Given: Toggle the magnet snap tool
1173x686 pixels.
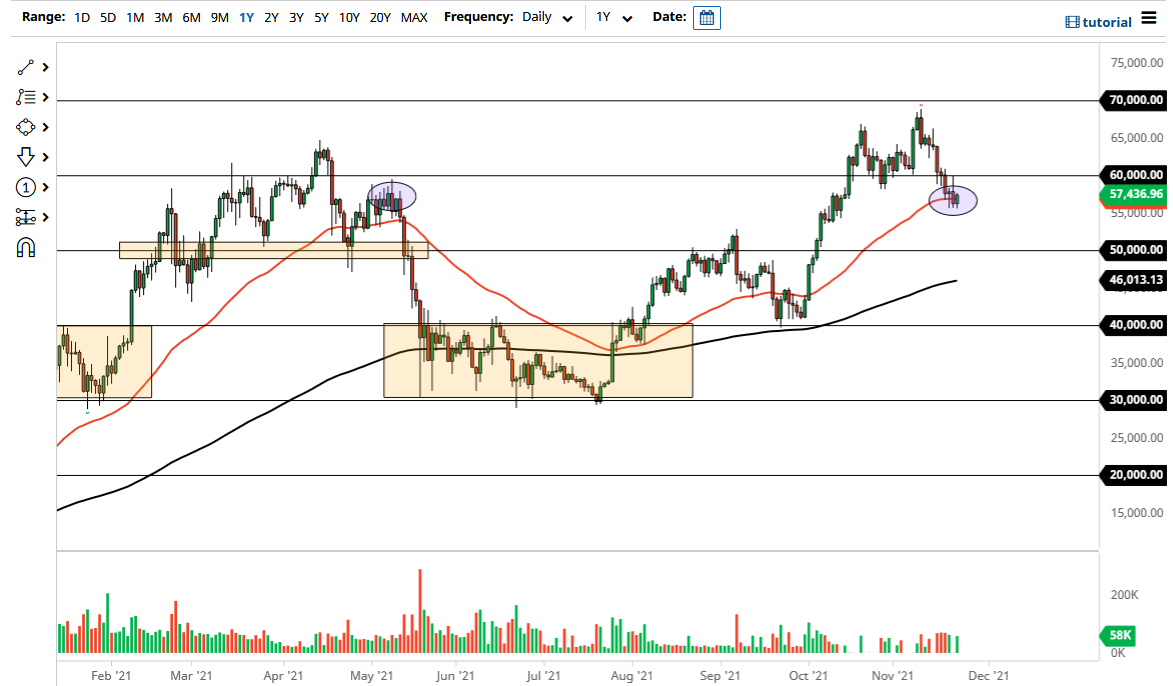Looking at the screenshot, I should click(27, 246).
